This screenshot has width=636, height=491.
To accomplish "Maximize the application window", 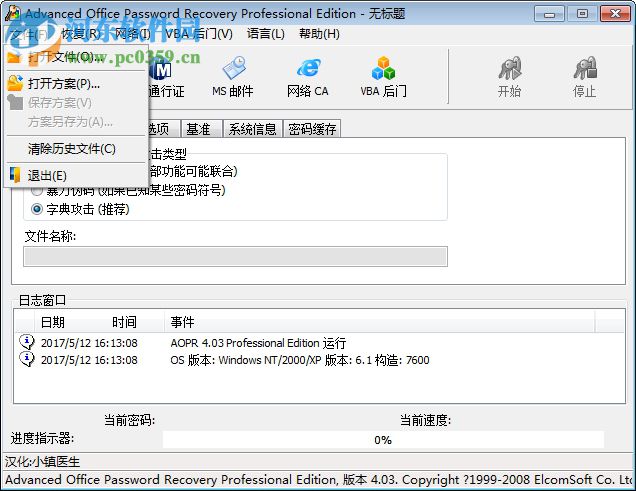I will 582,14.
